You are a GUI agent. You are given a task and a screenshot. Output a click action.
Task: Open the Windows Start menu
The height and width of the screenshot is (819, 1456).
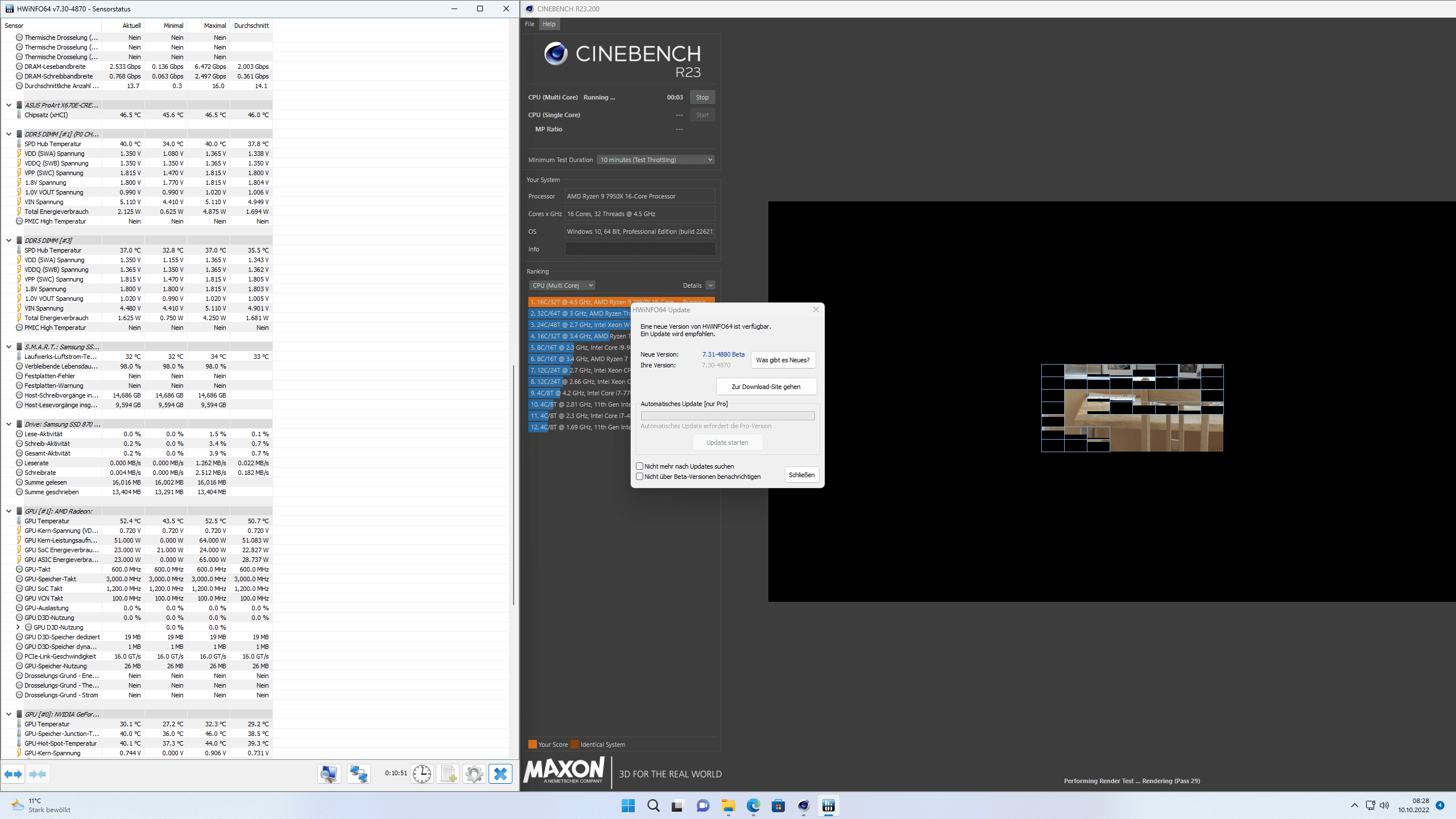tap(628, 805)
